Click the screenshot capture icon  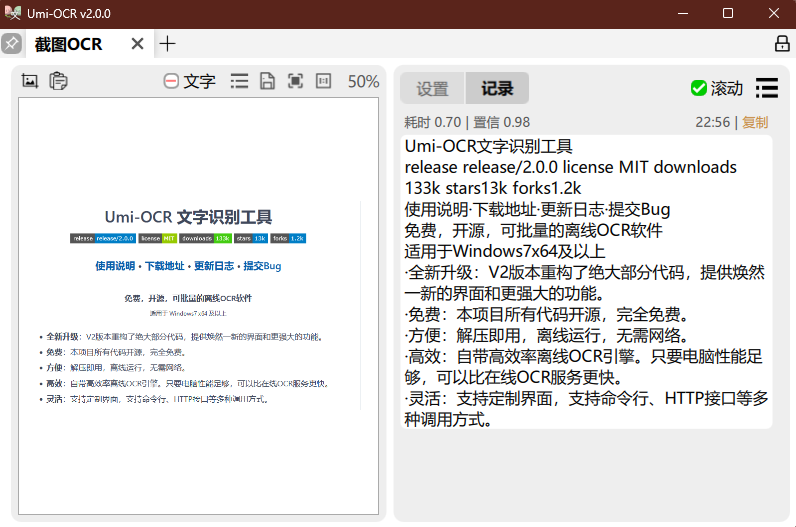30,82
